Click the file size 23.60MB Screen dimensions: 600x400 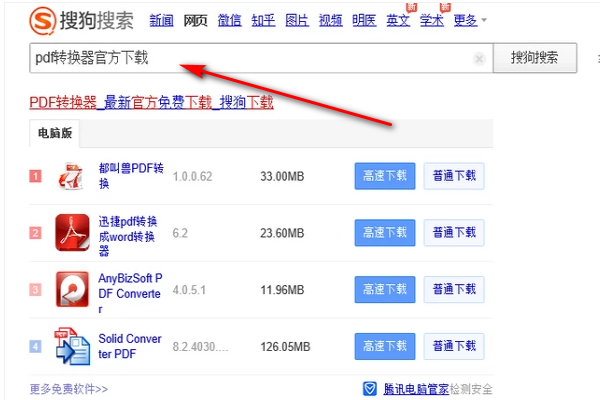pyautogui.click(x=282, y=233)
